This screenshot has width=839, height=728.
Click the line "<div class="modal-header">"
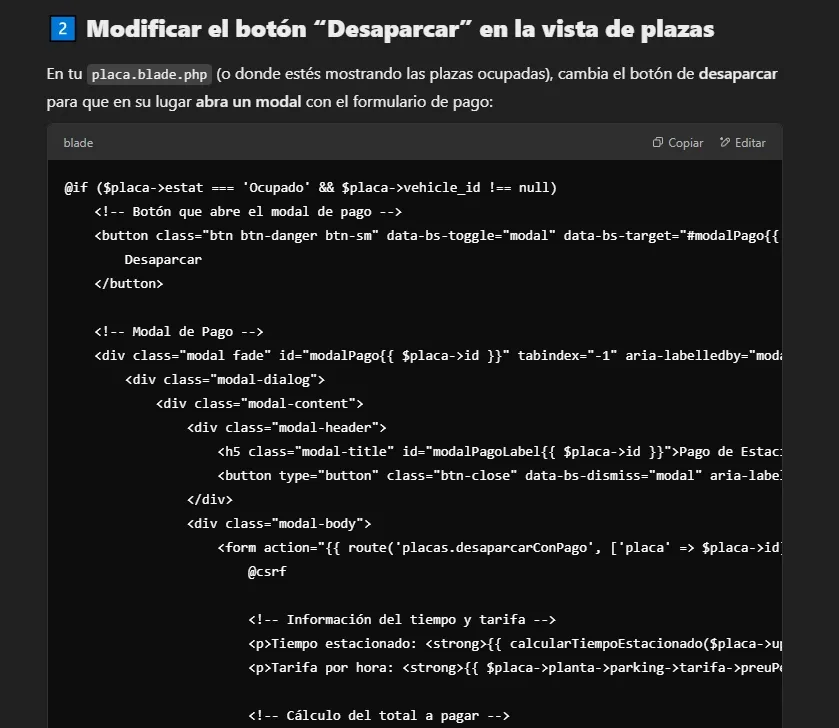pos(286,428)
